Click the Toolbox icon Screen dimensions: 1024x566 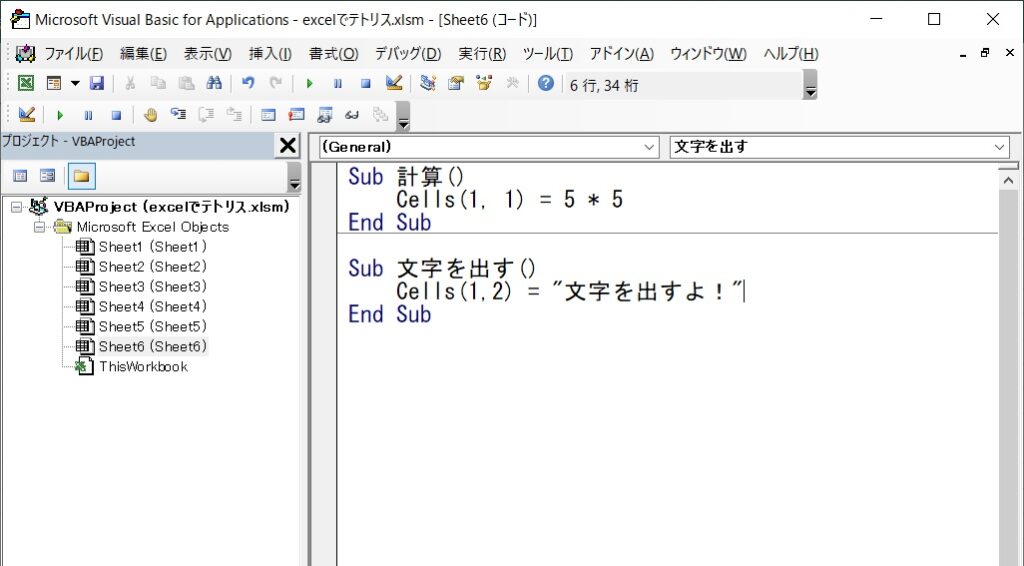pos(512,83)
